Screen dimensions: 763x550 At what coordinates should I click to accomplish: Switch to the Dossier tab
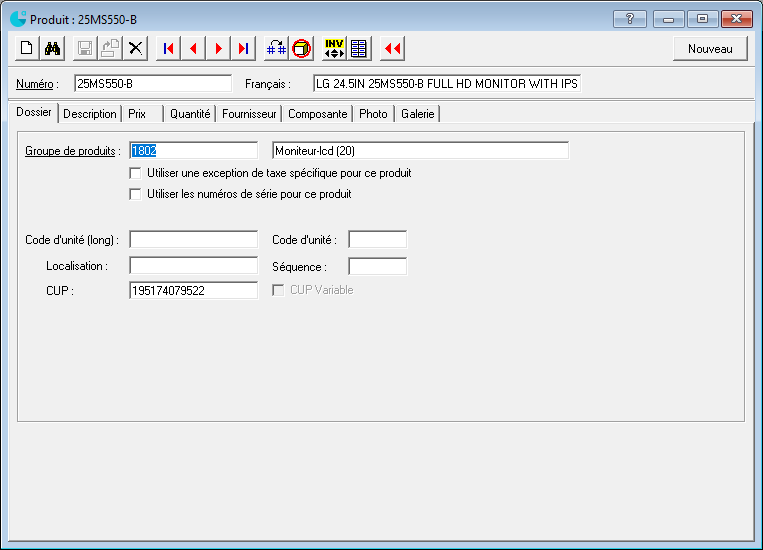[x=34, y=112]
